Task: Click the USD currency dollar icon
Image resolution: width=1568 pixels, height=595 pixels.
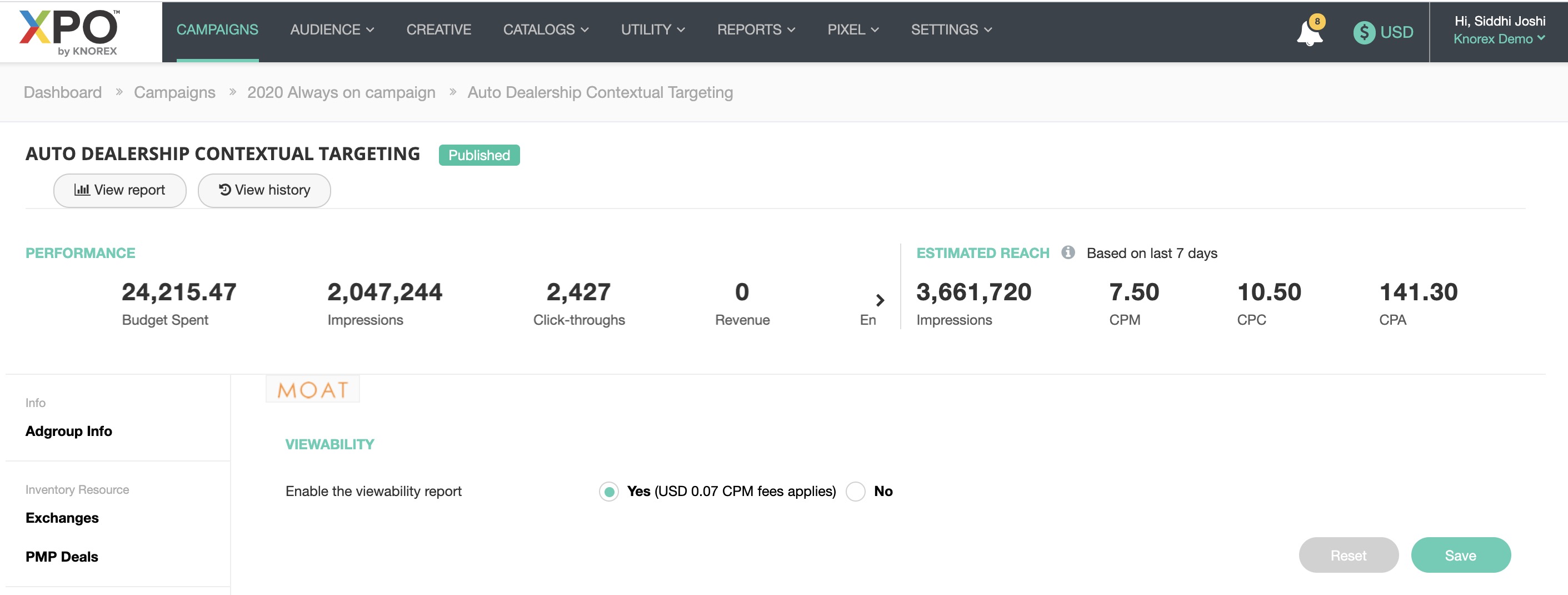Action: click(1364, 32)
